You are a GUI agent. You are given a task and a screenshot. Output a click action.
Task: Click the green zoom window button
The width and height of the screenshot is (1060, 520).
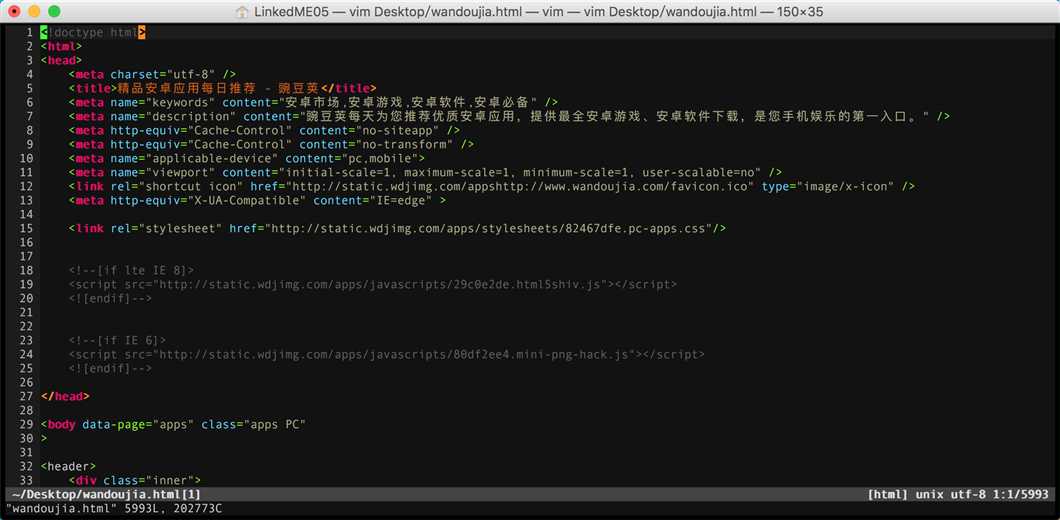coord(55,11)
